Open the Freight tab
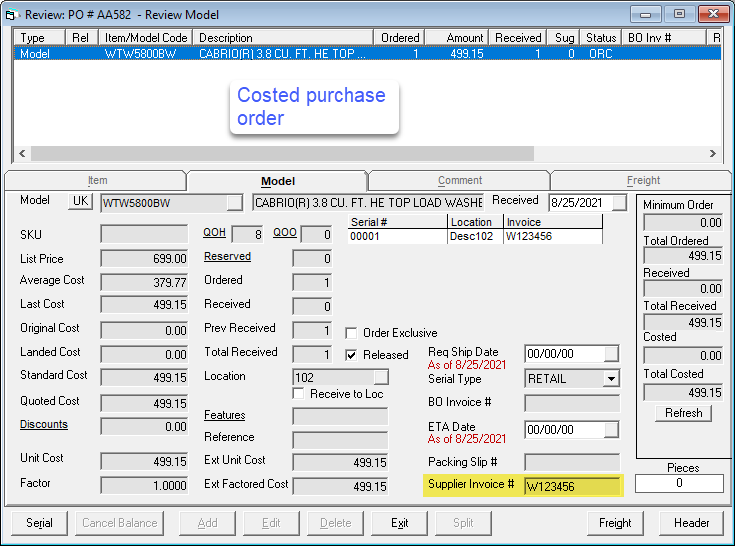Screen dimensions: 735x546 (643, 180)
